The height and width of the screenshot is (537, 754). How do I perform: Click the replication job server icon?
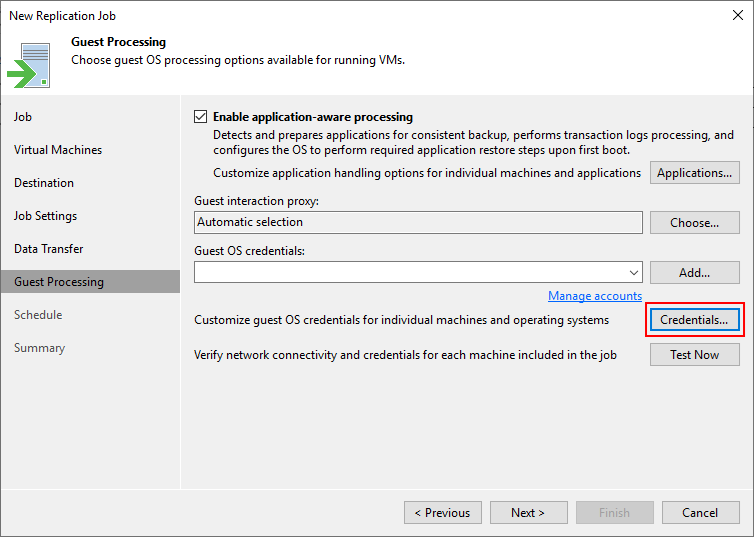29,65
